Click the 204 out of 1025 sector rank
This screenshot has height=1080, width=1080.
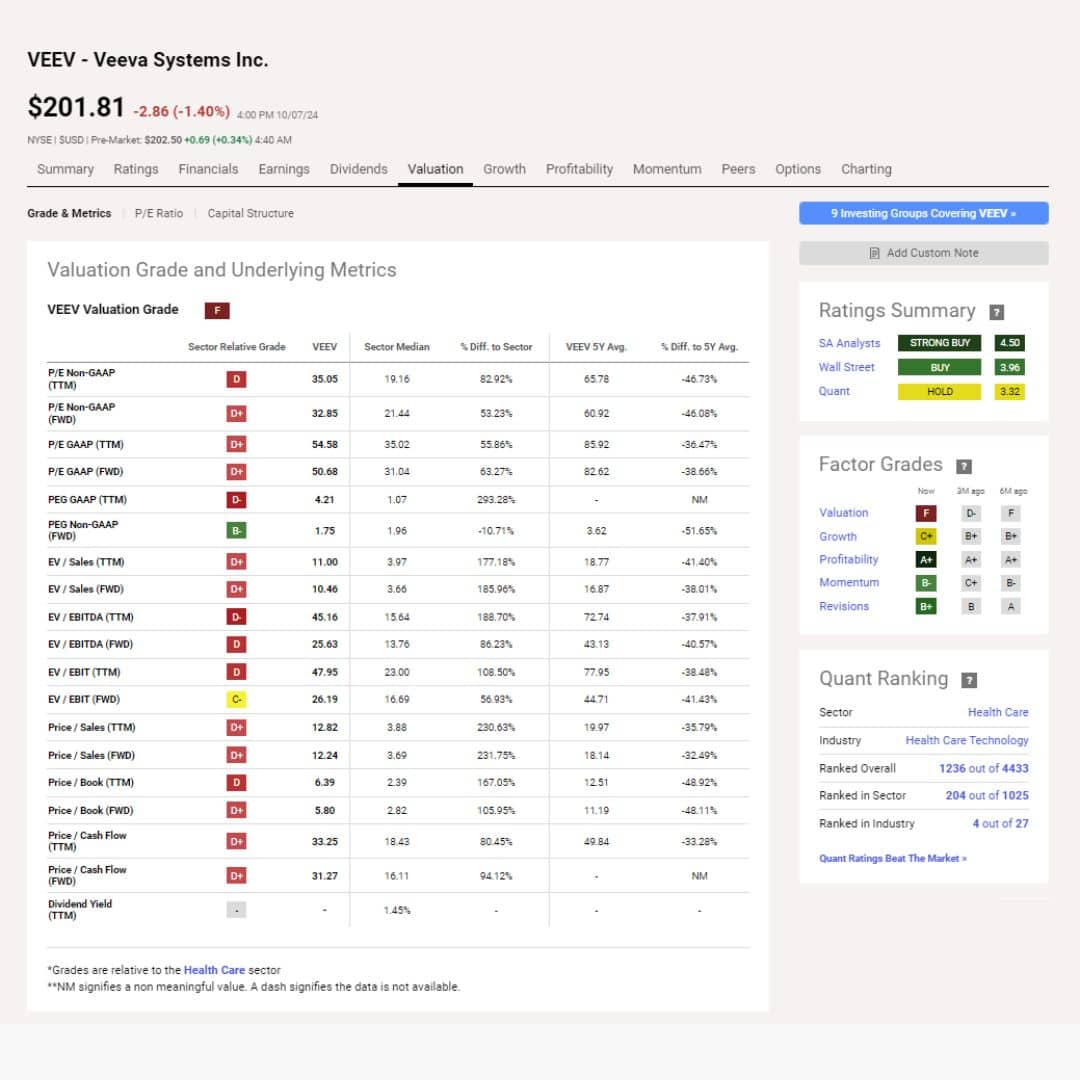(986, 796)
